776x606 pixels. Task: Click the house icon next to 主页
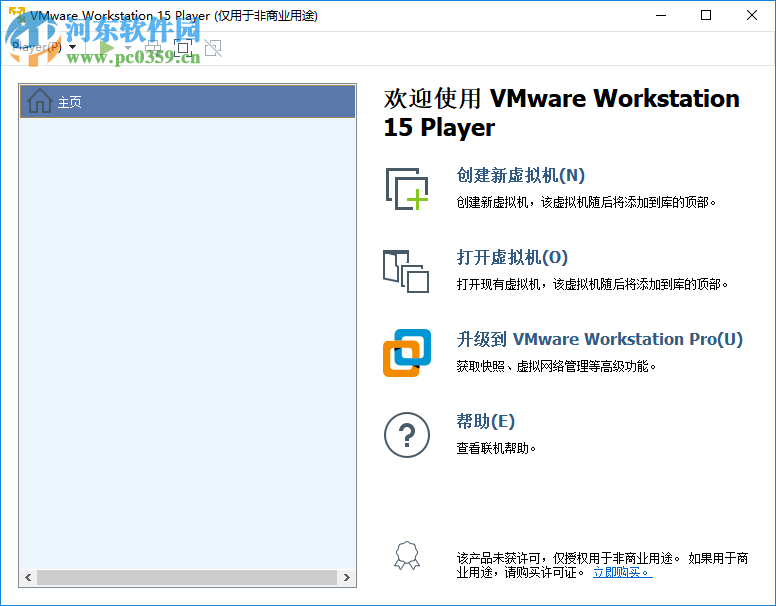click(x=40, y=101)
